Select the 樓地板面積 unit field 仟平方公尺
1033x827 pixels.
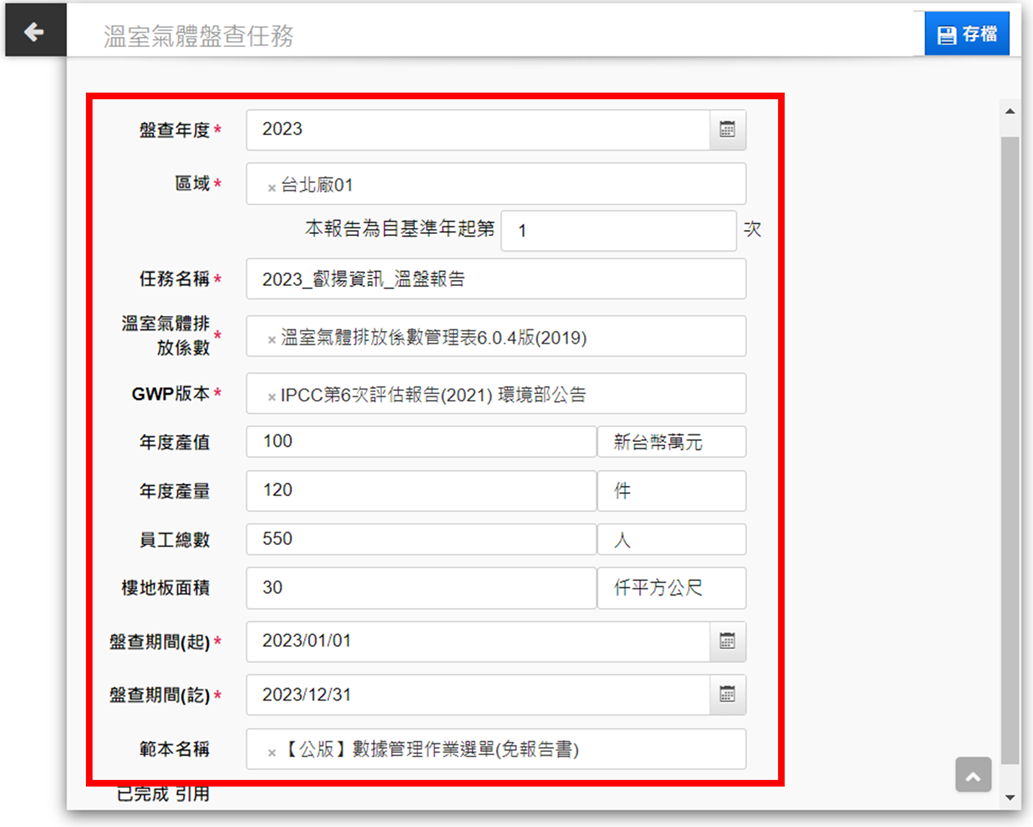point(671,588)
